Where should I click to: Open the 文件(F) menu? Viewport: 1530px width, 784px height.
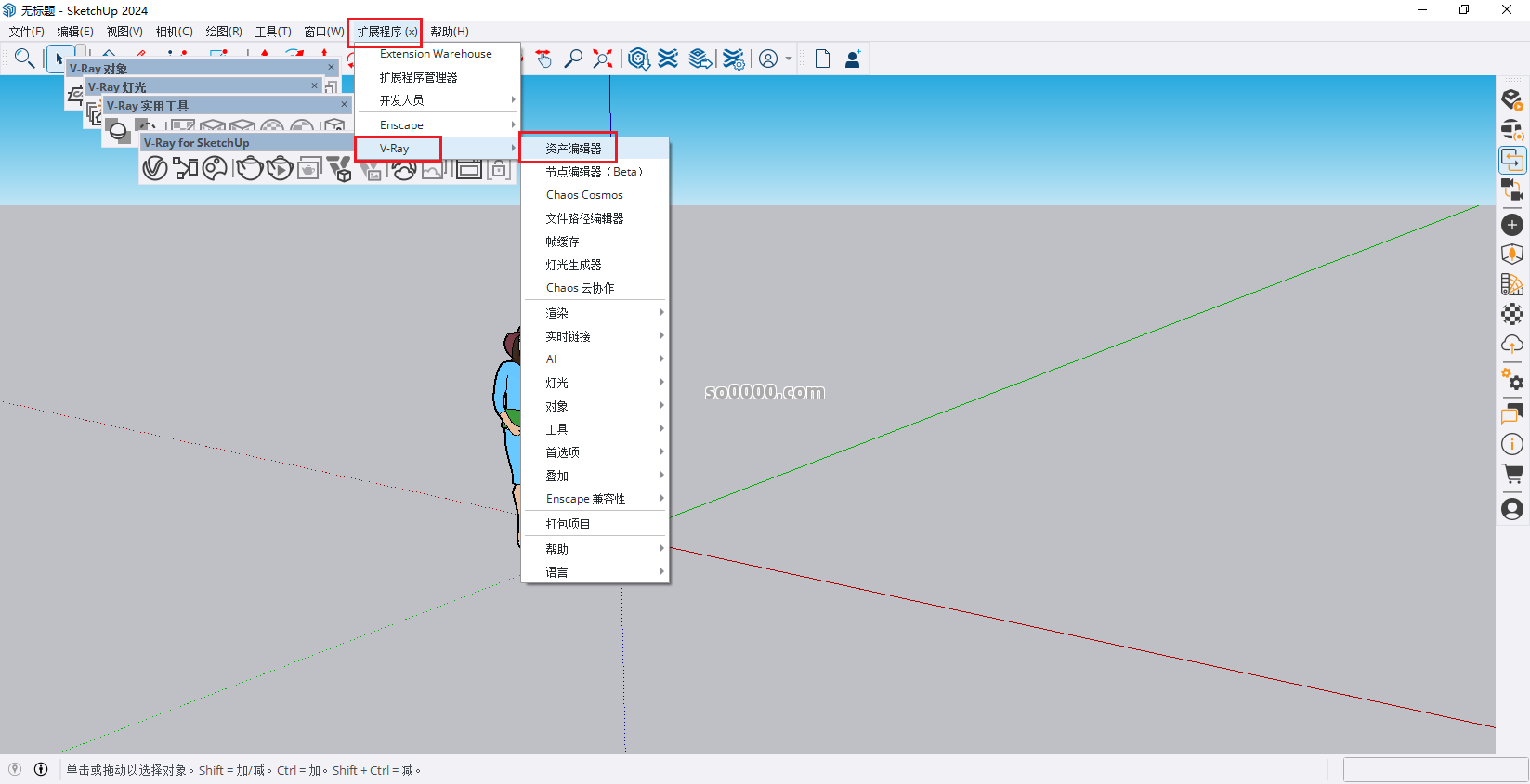pyautogui.click(x=27, y=32)
